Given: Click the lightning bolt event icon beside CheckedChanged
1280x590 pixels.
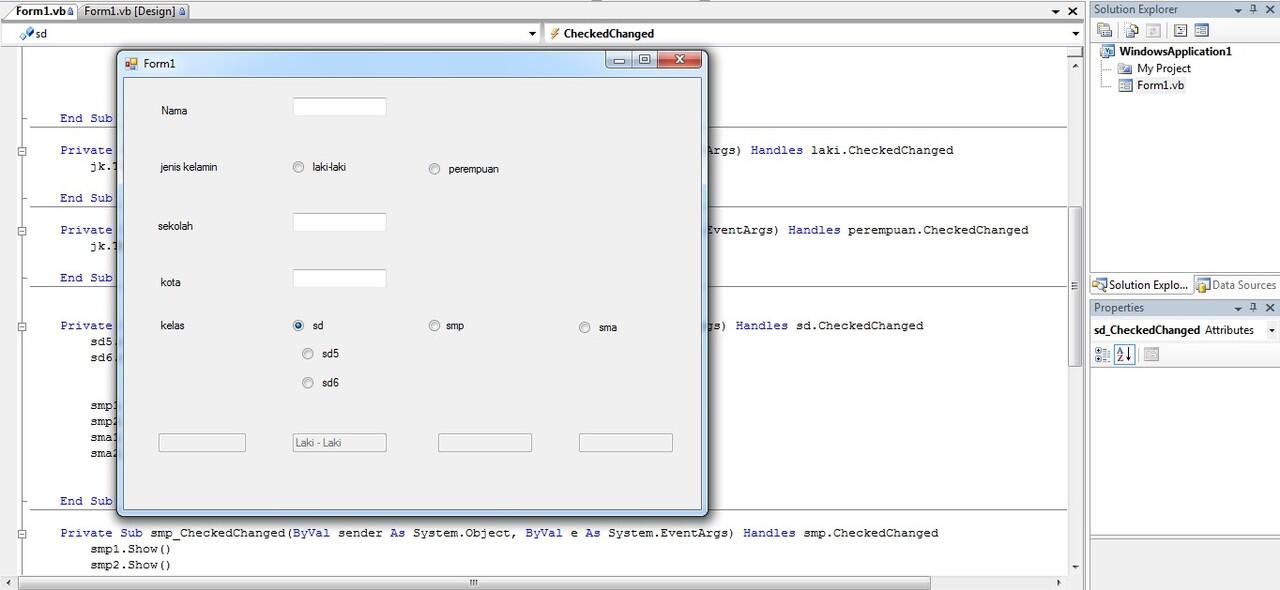Looking at the screenshot, I should [555, 33].
